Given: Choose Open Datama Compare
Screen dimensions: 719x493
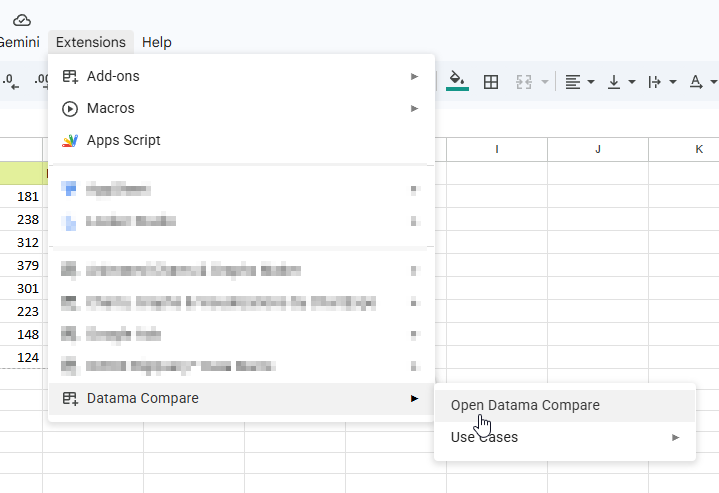Looking at the screenshot, I should 564,405.
